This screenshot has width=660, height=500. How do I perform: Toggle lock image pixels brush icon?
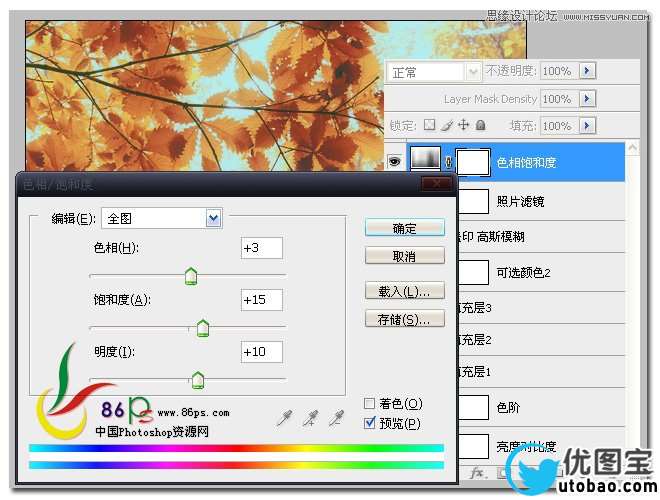pyautogui.click(x=447, y=125)
